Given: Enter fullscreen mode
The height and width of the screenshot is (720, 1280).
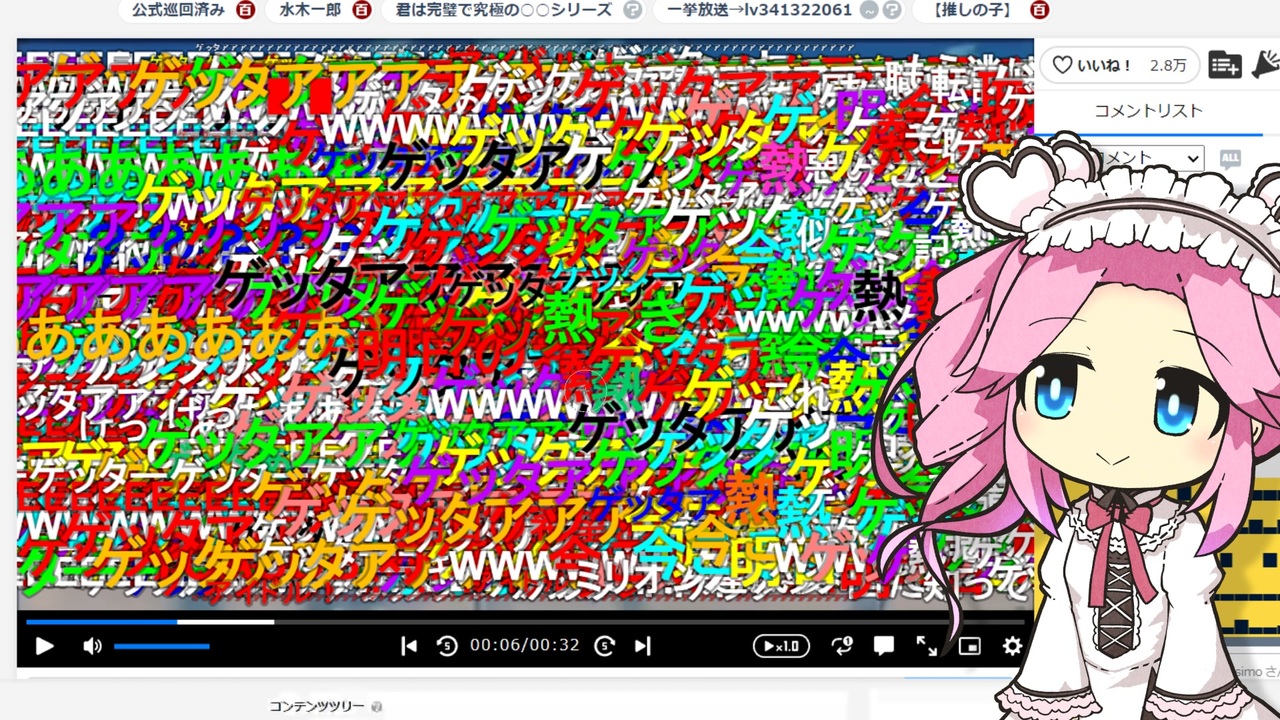Looking at the screenshot, I should click(x=927, y=646).
